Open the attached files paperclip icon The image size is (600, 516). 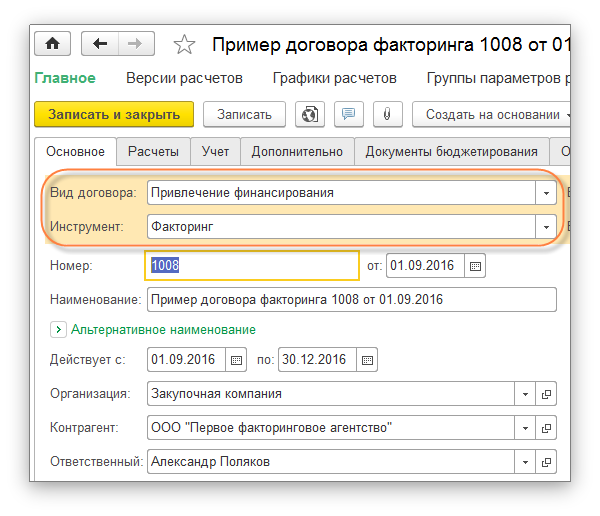coord(386,114)
